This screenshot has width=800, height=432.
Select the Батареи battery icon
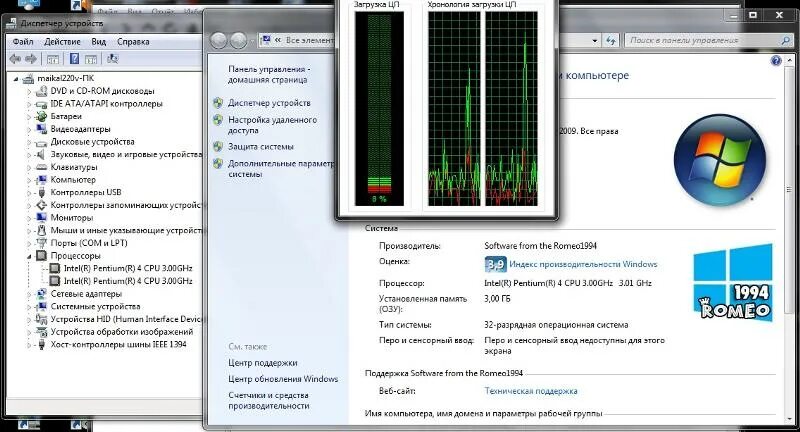[41, 116]
